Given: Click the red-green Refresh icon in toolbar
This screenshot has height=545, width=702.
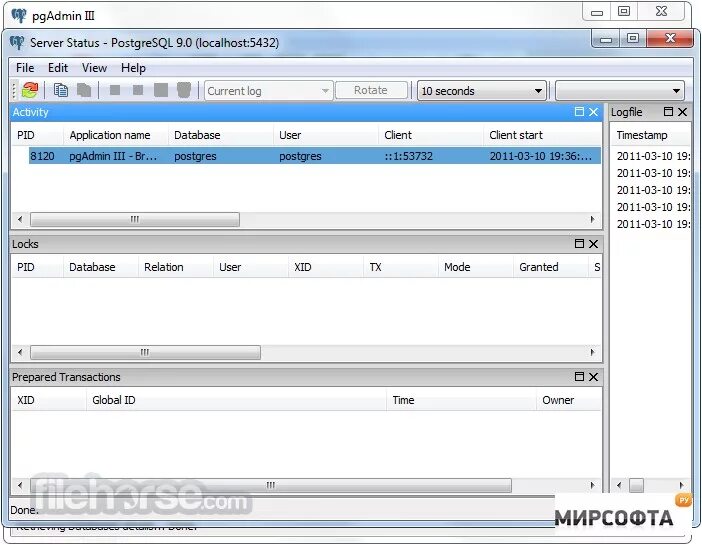Looking at the screenshot, I should tap(30, 90).
